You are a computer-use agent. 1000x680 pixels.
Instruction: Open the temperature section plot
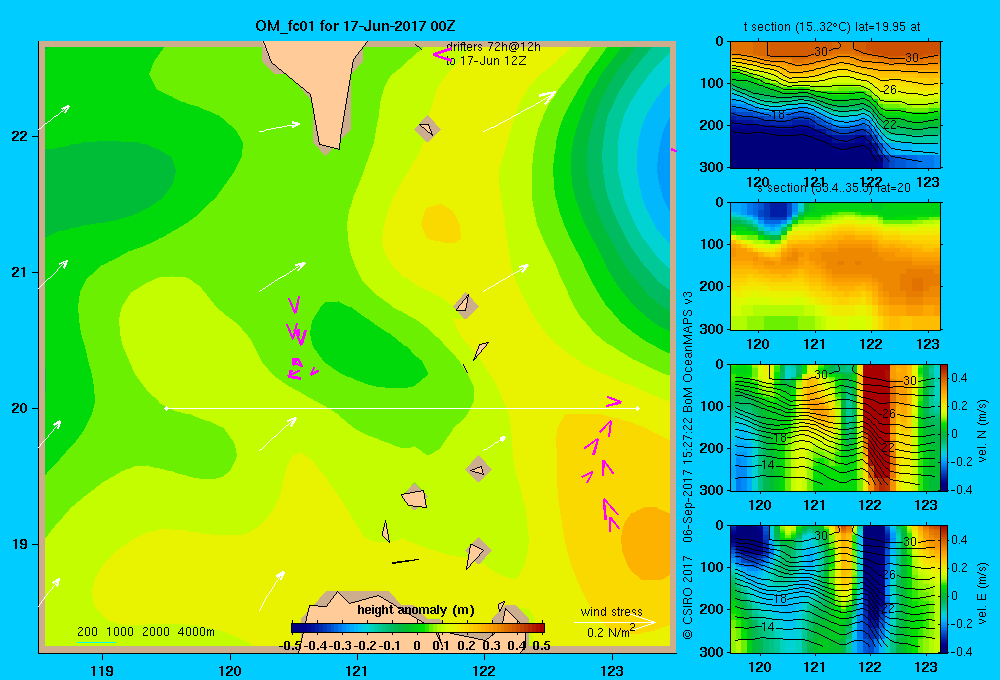tap(835, 105)
